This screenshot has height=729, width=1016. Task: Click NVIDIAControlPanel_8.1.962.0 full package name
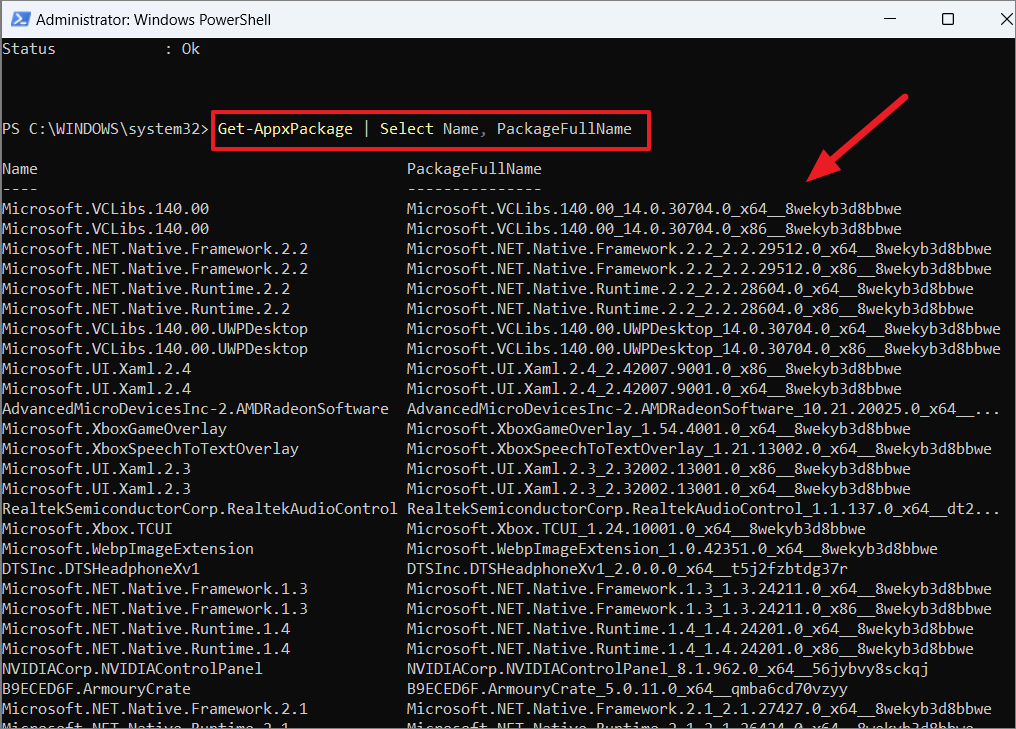coord(667,669)
